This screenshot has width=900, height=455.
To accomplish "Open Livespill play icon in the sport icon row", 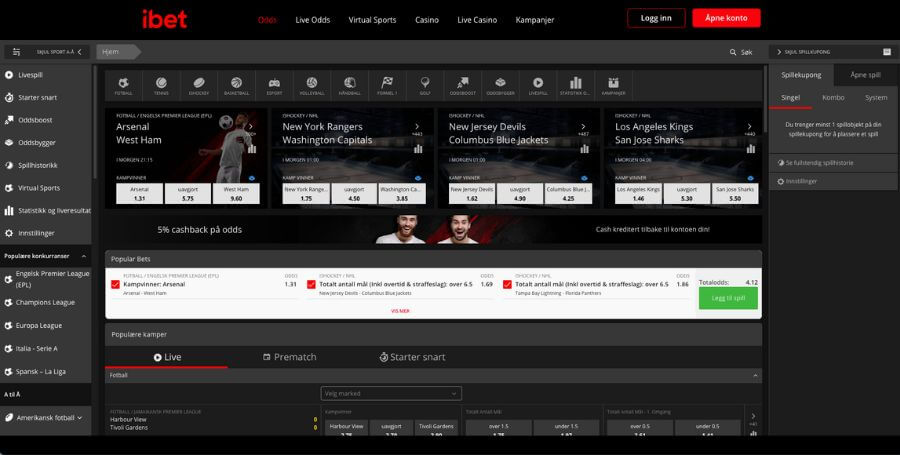I will click(x=538, y=85).
